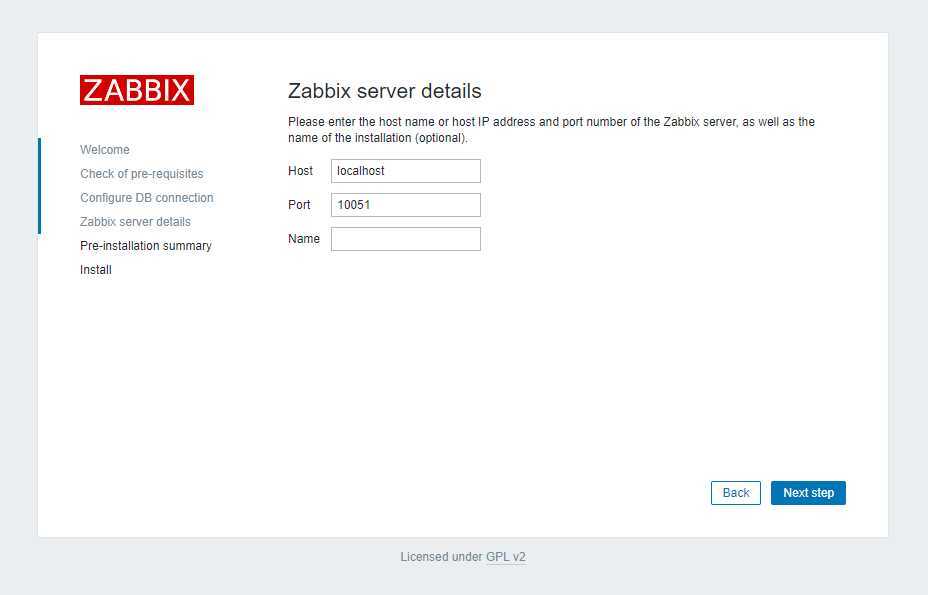Go back with the Back button
Viewport: 928px width, 595px height.
click(x=736, y=493)
